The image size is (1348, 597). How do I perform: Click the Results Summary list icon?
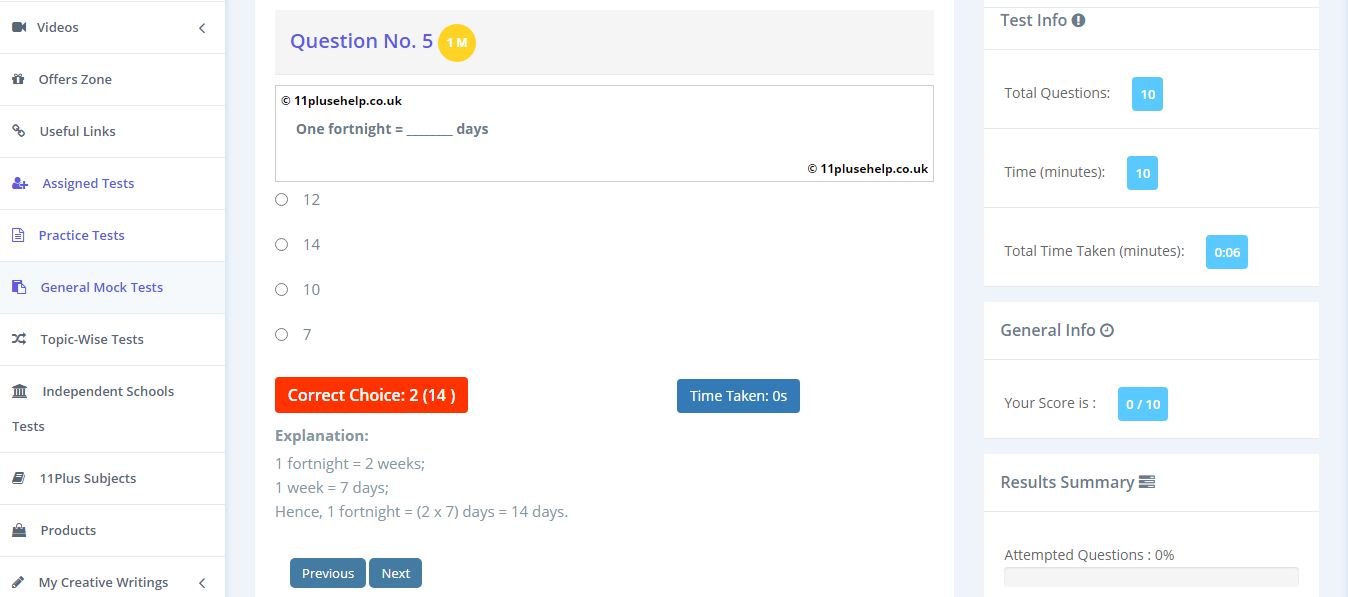pos(1147,482)
